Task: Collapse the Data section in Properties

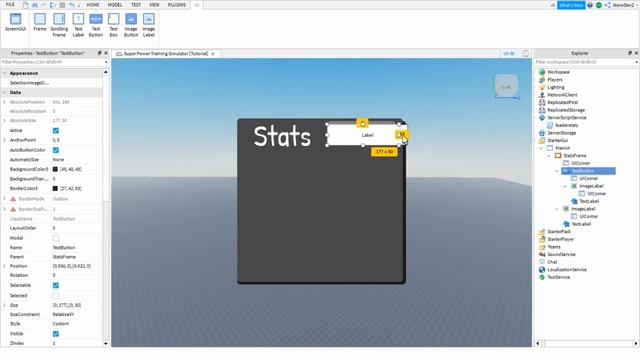Action: (x=4, y=92)
